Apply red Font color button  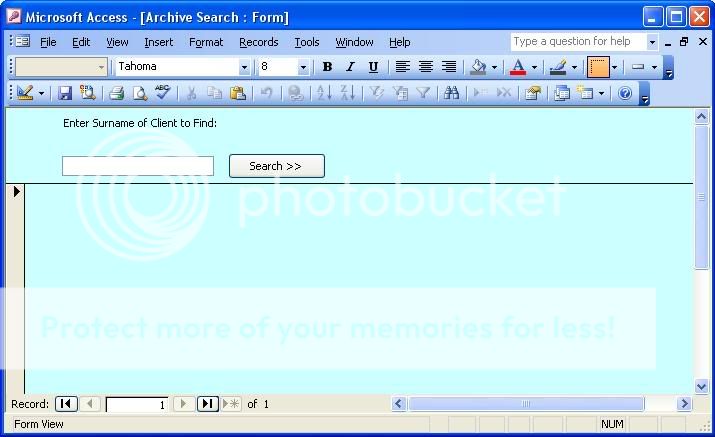[518, 67]
